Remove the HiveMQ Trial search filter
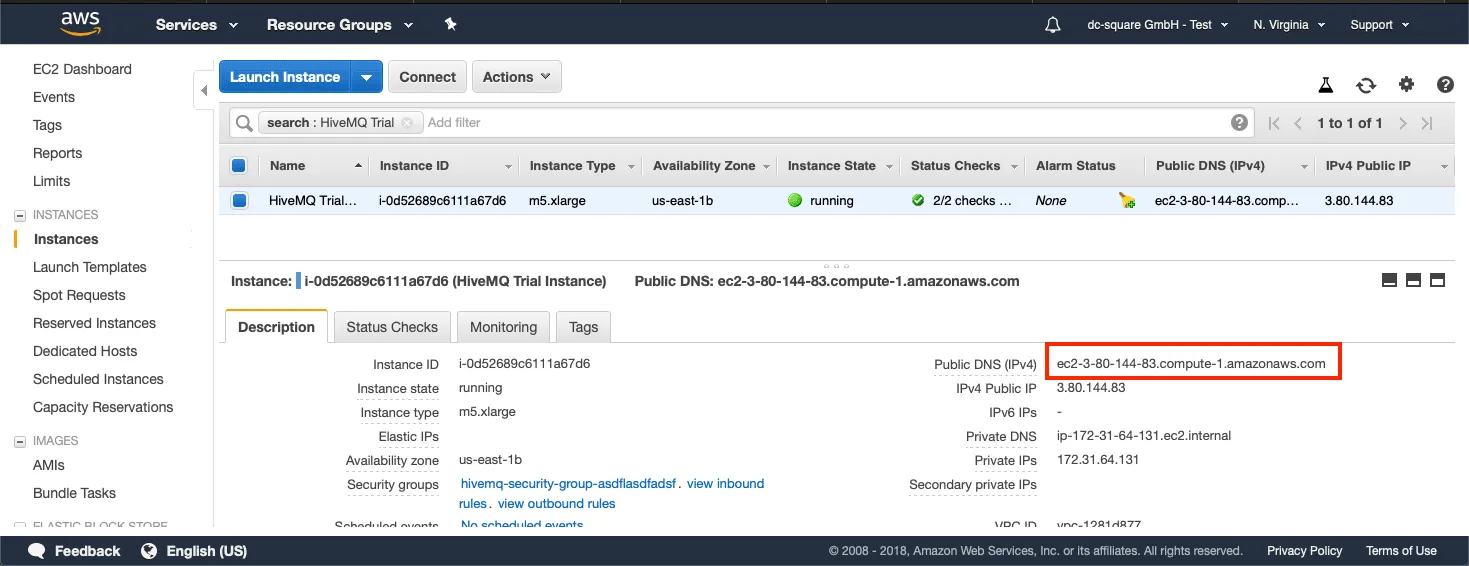The width and height of the screenshot is (1469, 566). point(407,123)
